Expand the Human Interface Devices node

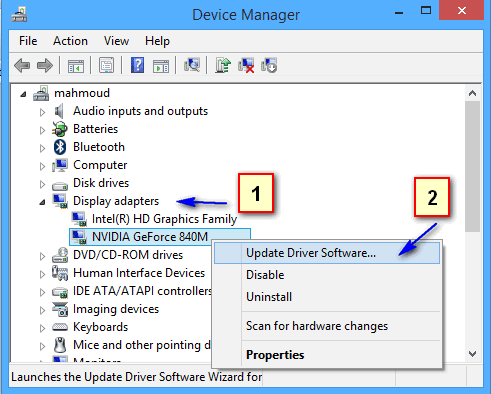coord(42,274)
